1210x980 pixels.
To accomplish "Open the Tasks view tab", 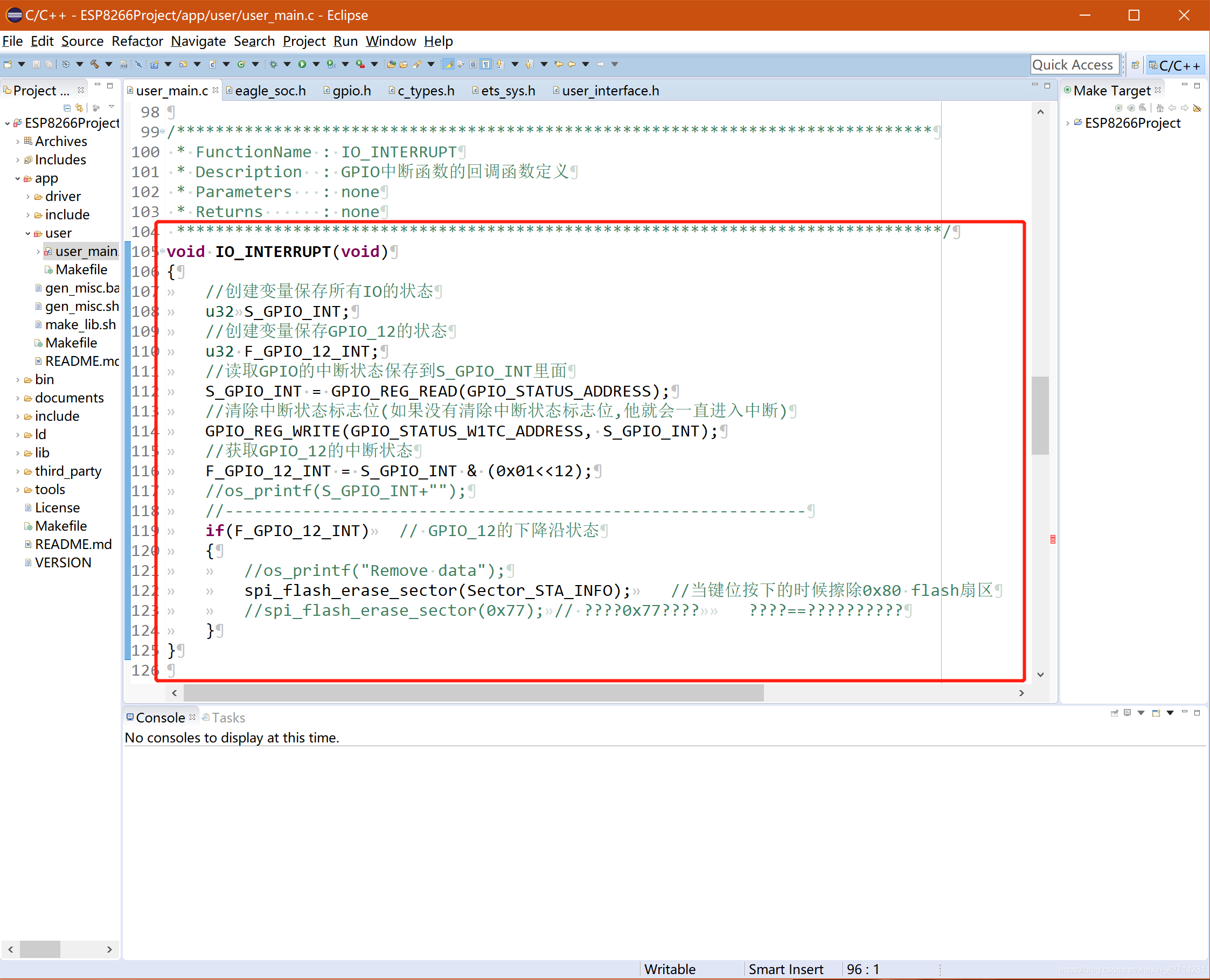I will click(227, 718).
